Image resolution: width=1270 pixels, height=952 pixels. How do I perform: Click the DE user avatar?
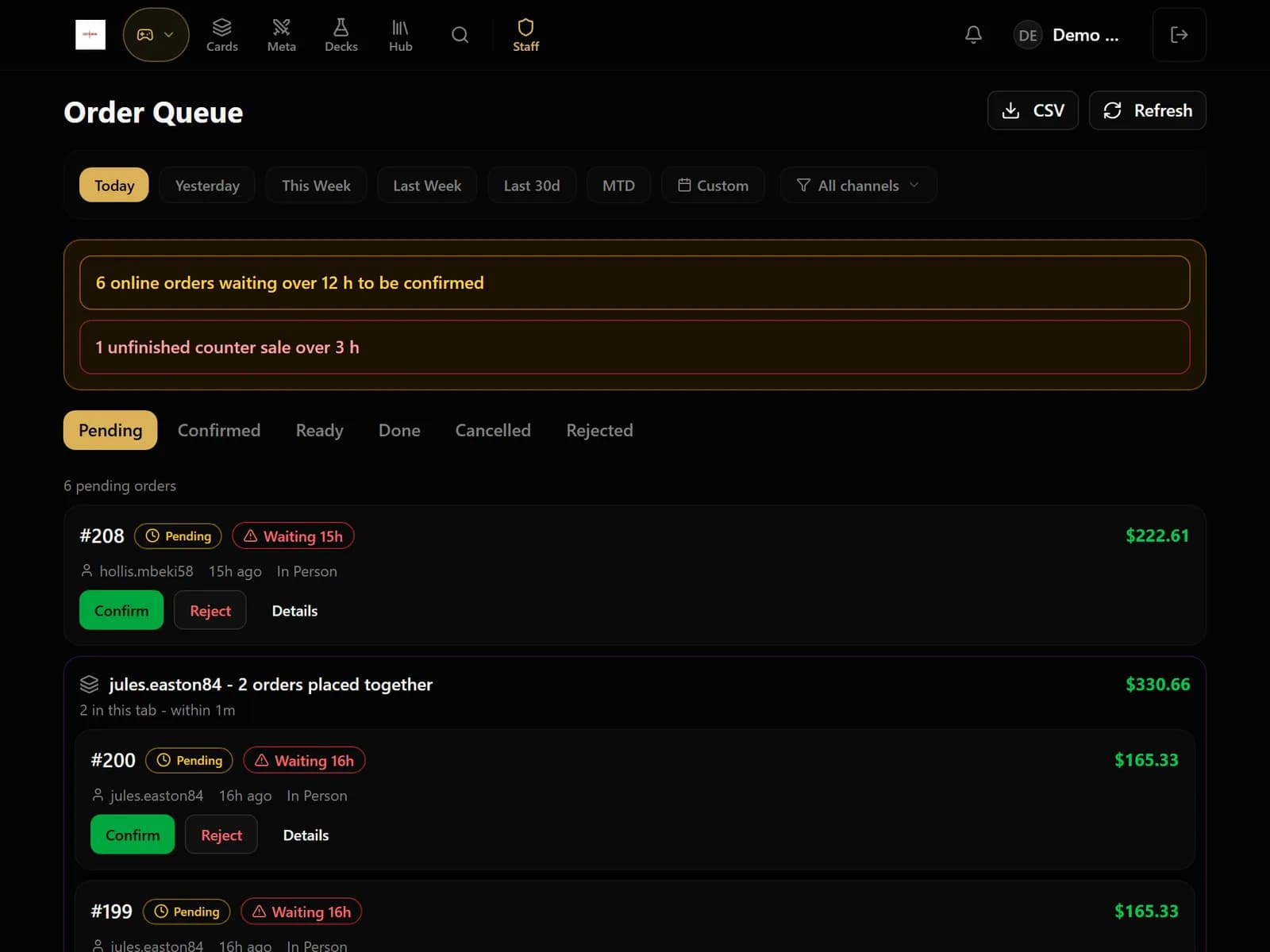pyautogui.click(x=1028, y=35)
